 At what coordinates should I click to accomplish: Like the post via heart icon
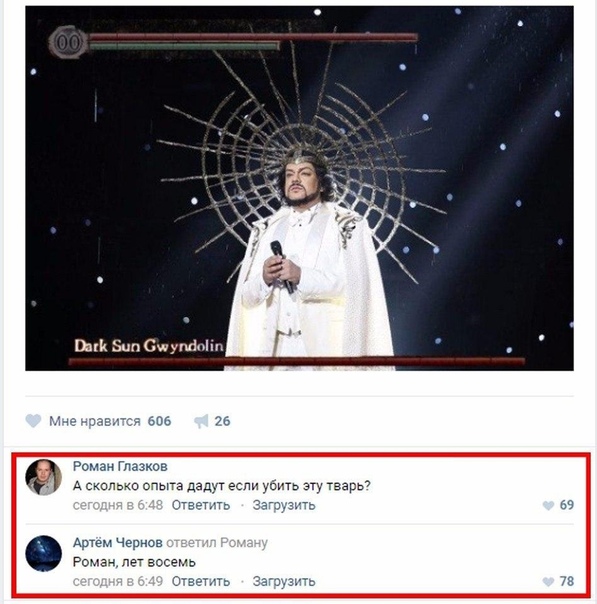[x=33, y=421]
